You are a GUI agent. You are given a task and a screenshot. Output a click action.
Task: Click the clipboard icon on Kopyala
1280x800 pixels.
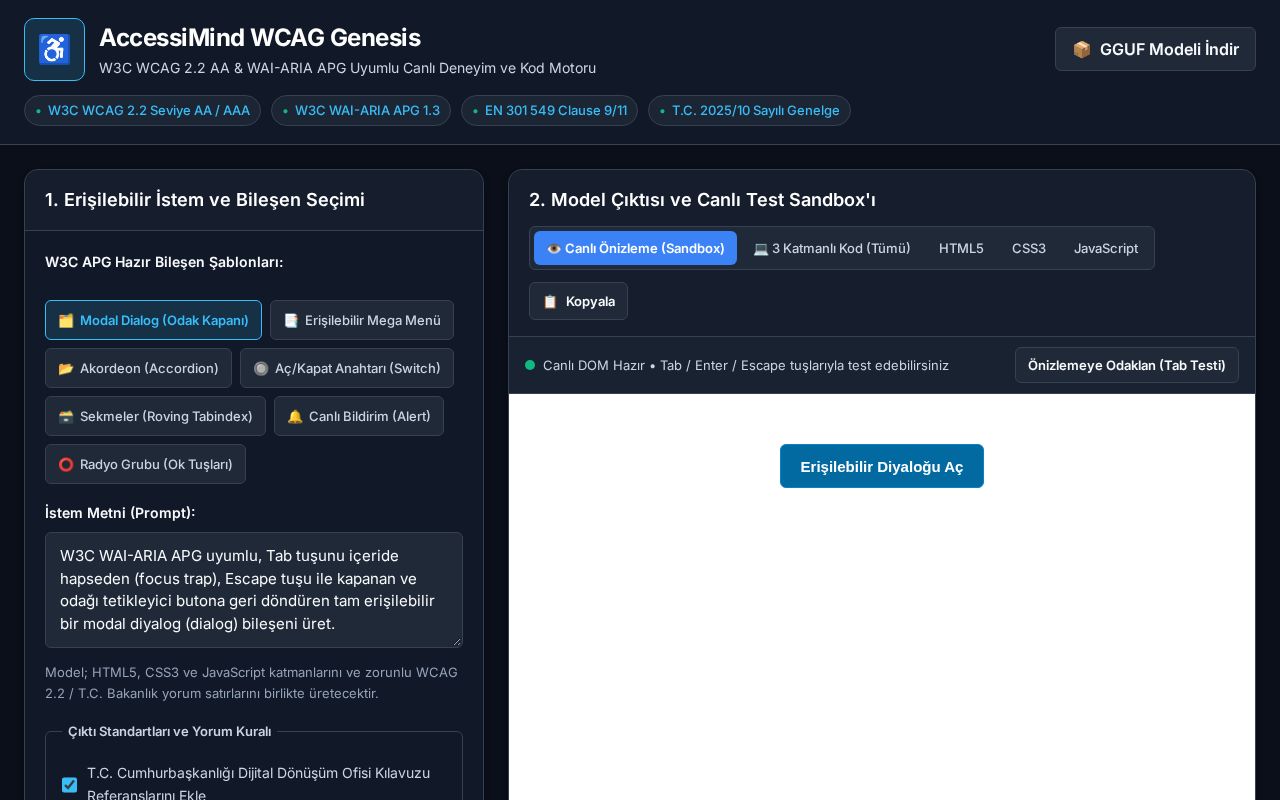(550, 301)
